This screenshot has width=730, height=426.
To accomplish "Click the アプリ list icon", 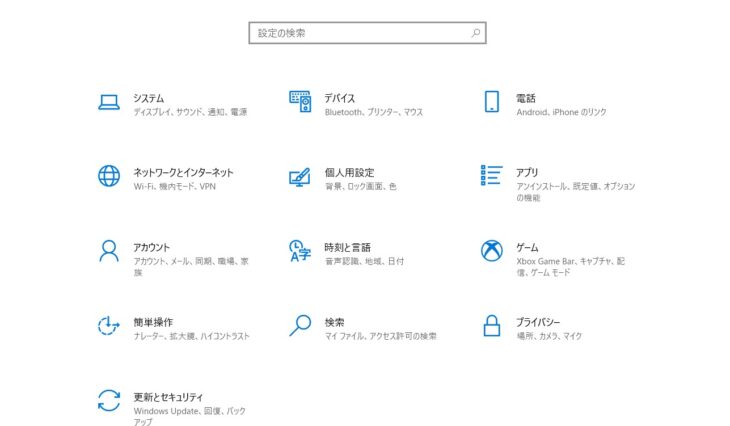I will tap(492, 175).
